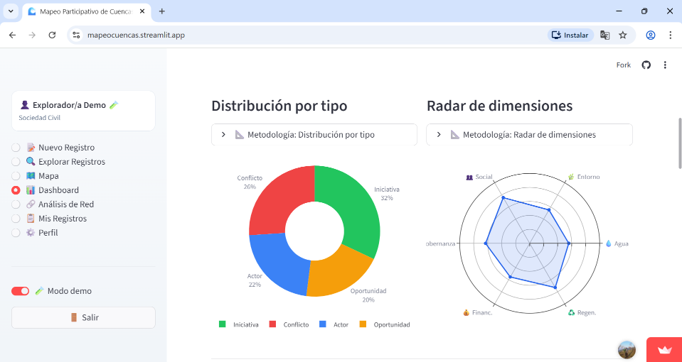The width and height of the screenshot is (682, 362).
Task: Click the Instalar app button
Action: (570, 35)
